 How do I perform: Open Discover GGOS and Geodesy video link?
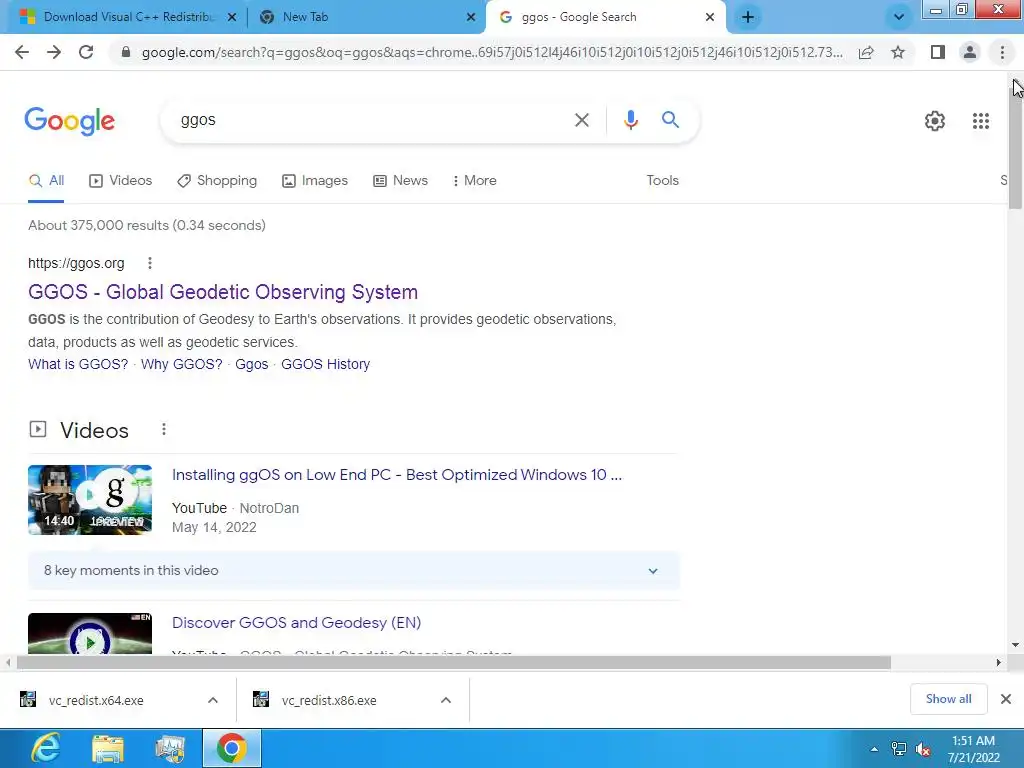point(296,622)
